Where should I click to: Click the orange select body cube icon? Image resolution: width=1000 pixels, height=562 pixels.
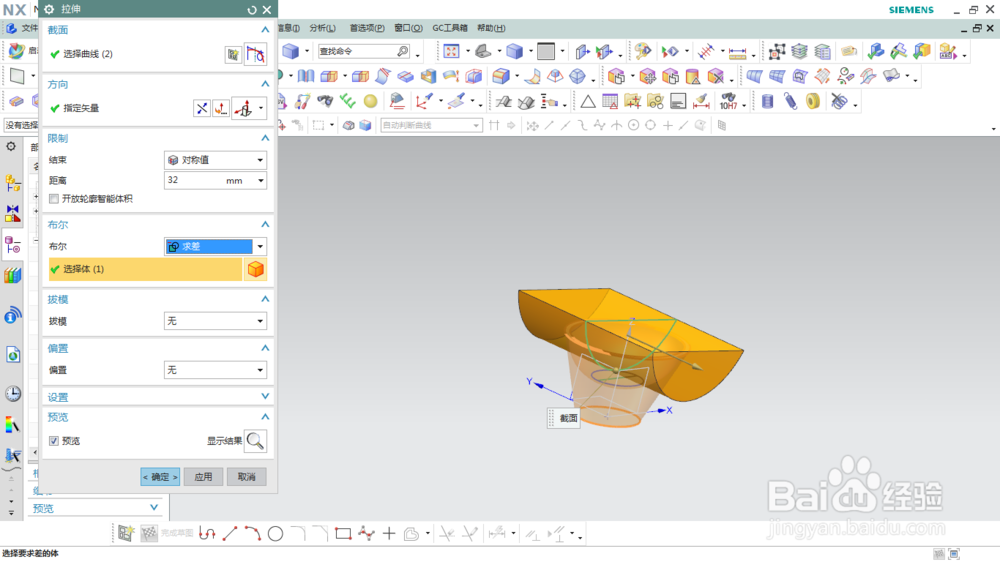tap(256, 269)
